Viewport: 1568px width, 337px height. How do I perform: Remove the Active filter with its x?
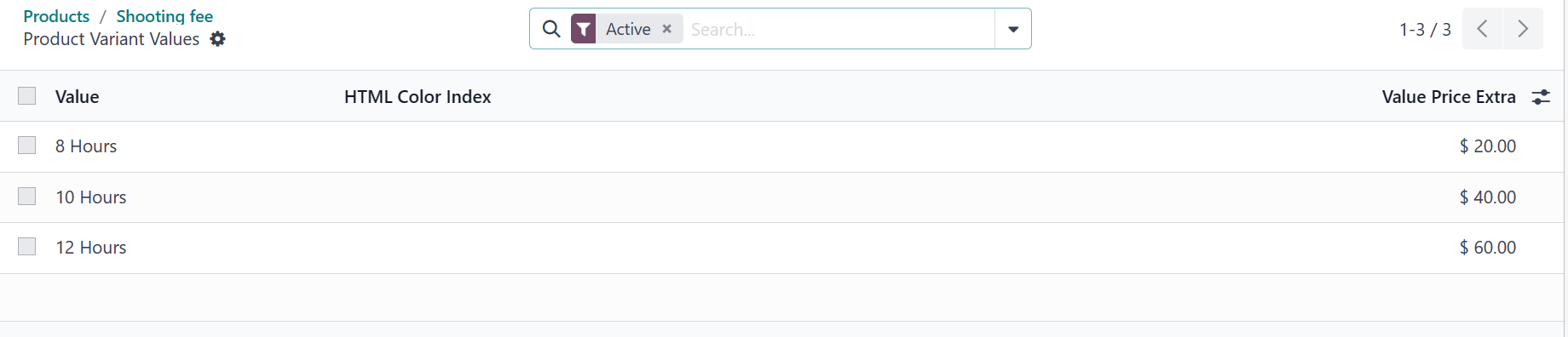pos(667,29)
